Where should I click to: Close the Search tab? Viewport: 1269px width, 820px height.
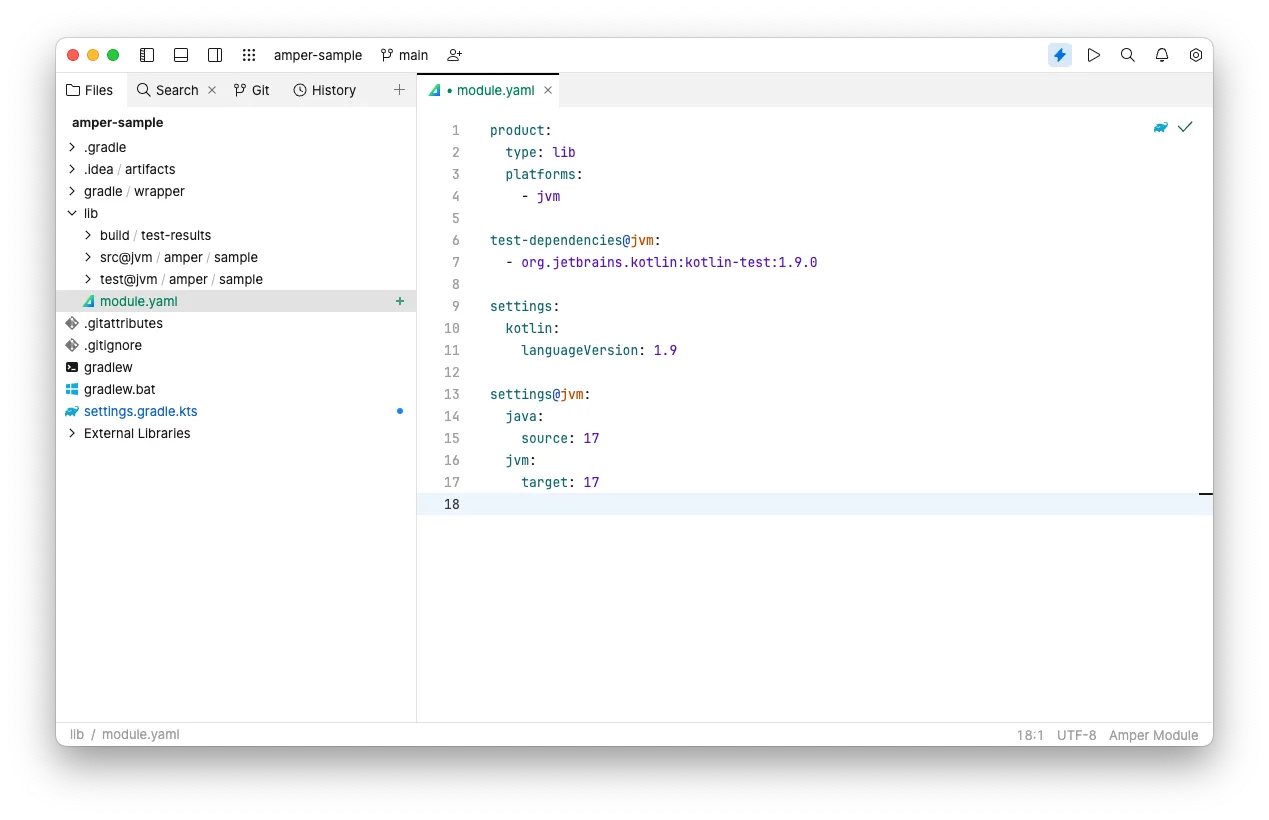(212, 90)
